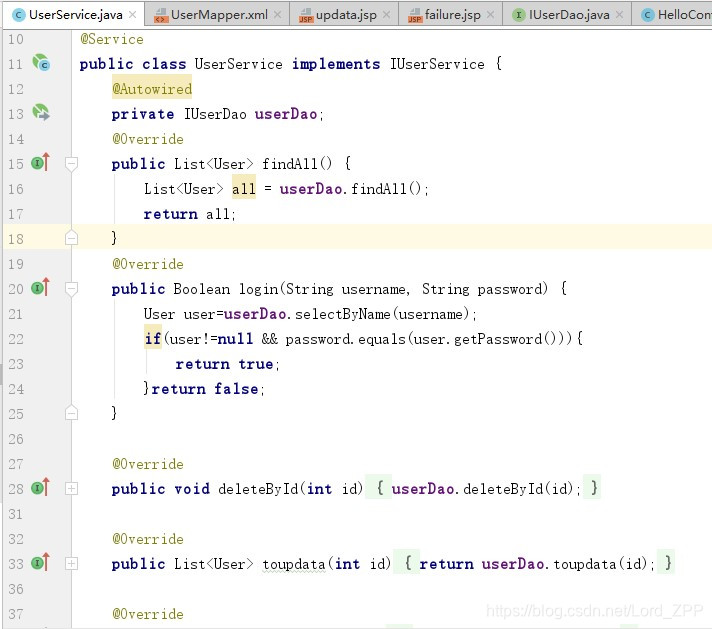Expand folded toupdata body after the signature
The image size is (712, 629).
pos(407,563)
